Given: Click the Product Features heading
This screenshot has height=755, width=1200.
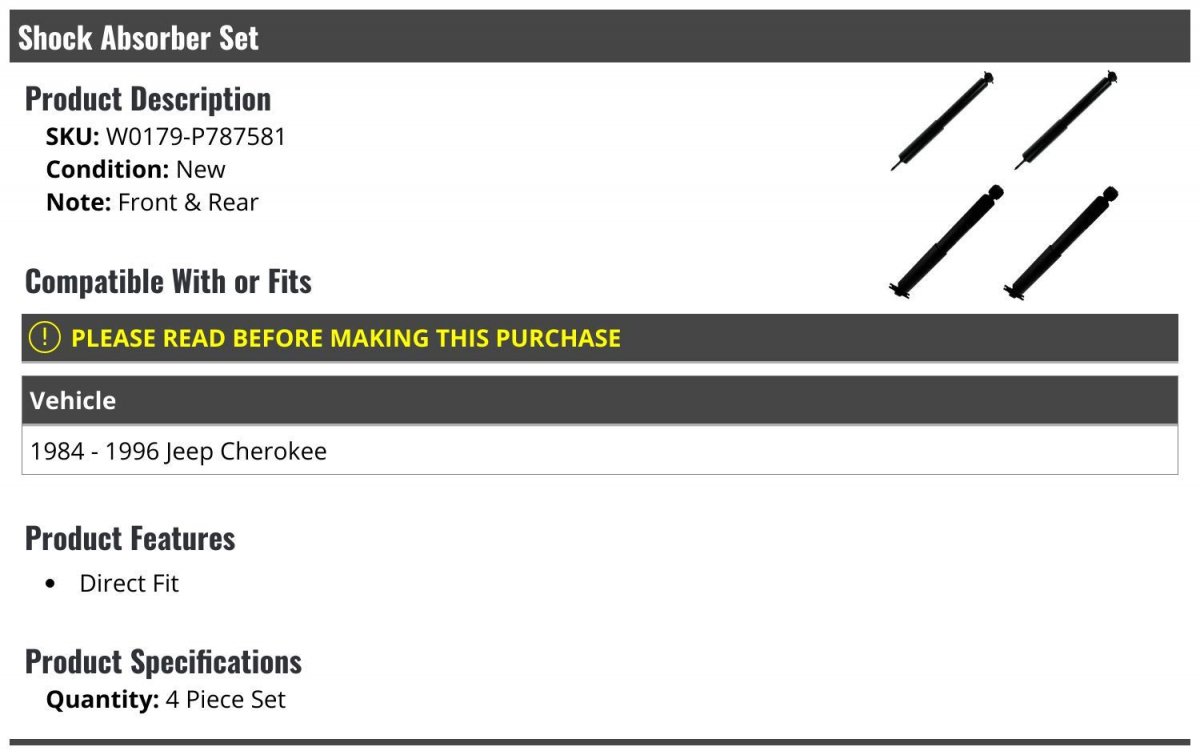Looking at the screenshot, I should pos(130,539).
